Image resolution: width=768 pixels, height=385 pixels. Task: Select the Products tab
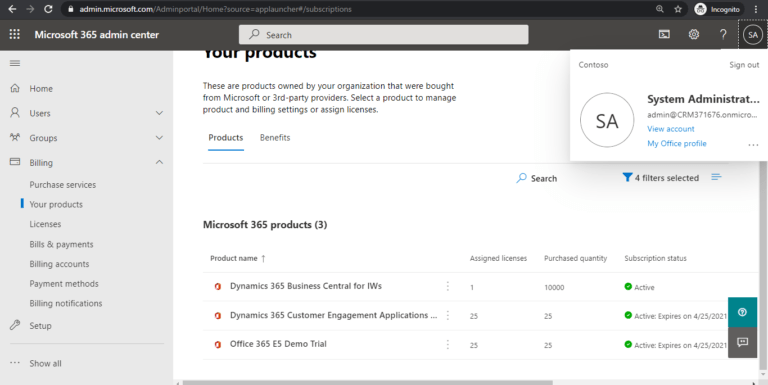pos(226,138)
